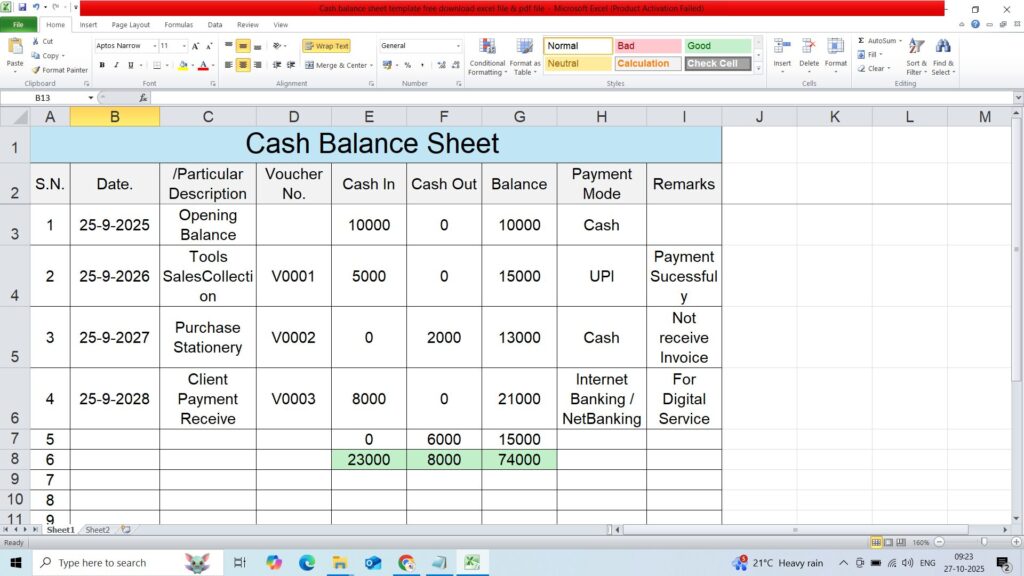Viewport: 1024px width, 576px height.
Task: Click Merge & Center button
Action: (x=337, y=65)
